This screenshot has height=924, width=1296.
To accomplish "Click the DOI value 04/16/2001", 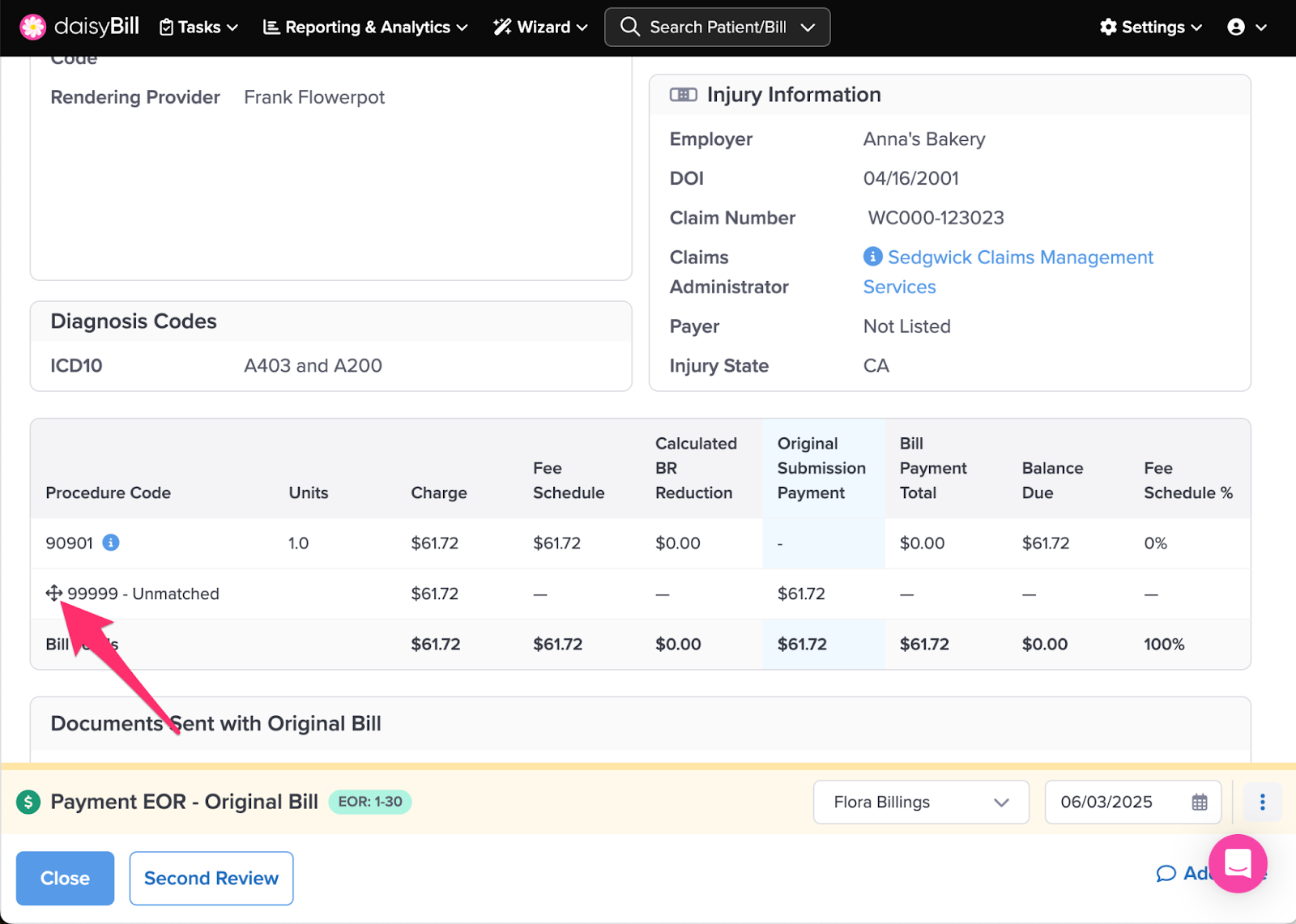I will coord(911,178).
